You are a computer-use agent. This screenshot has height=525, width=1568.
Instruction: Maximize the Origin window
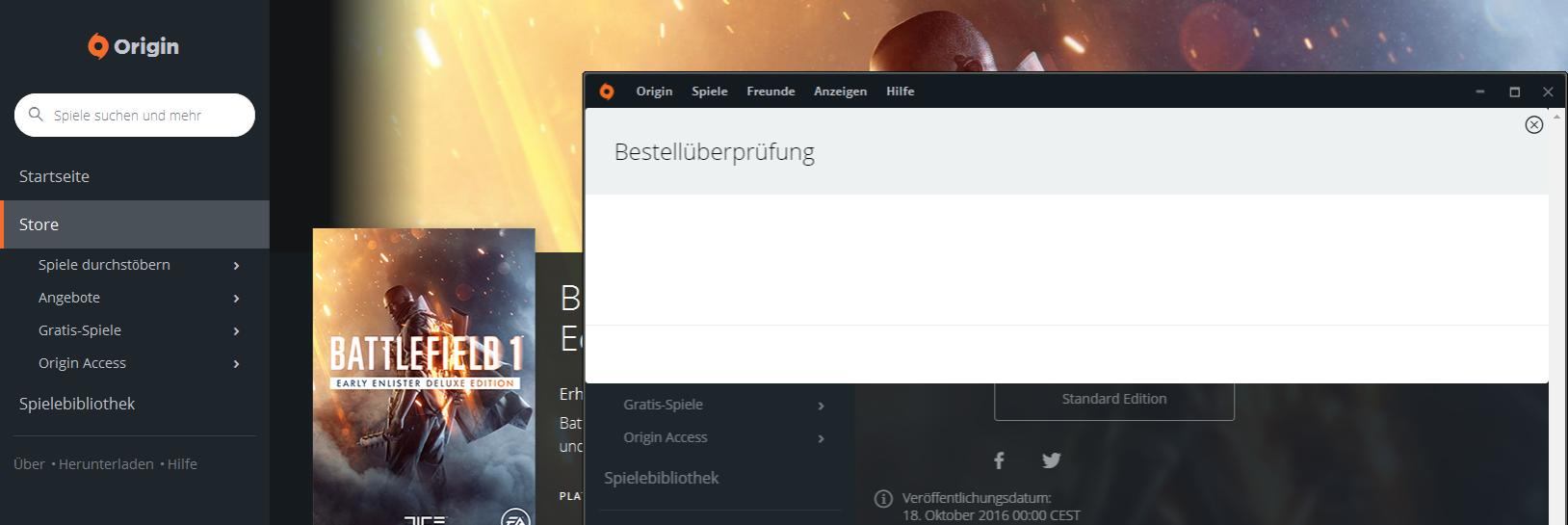(x=1514, y=92)
